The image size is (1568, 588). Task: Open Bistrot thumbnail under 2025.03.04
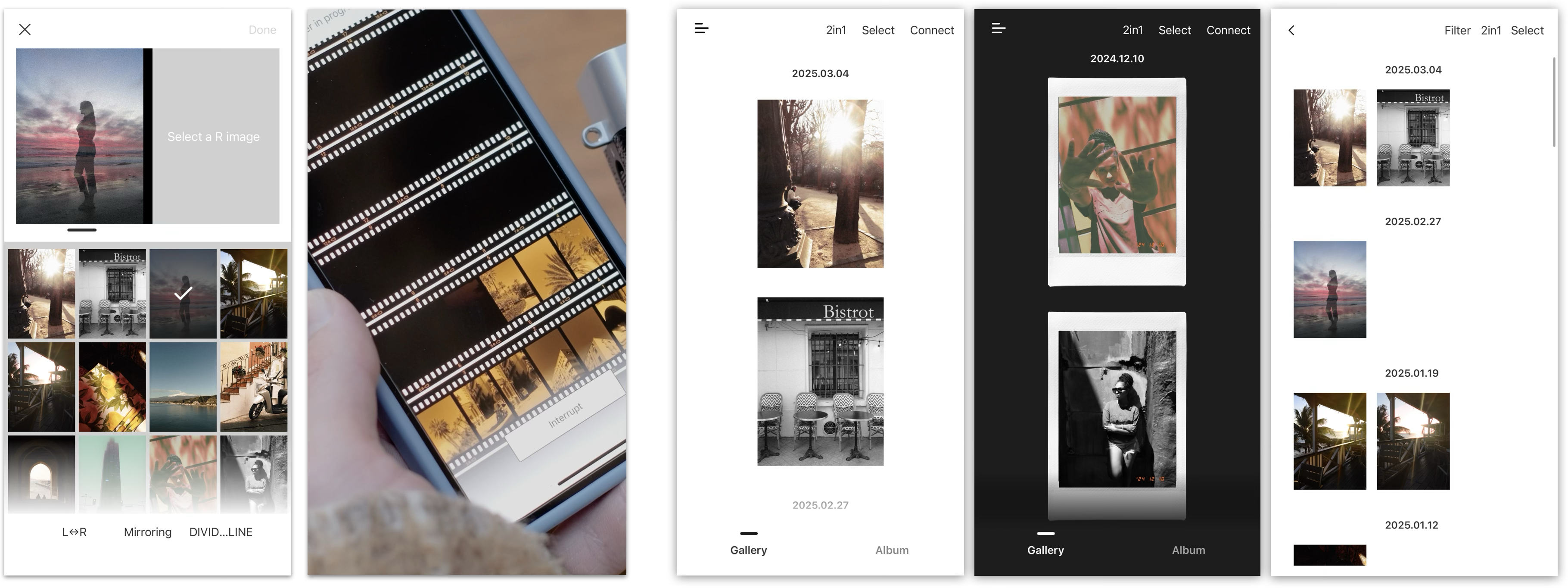click(x=1413, y=138)
